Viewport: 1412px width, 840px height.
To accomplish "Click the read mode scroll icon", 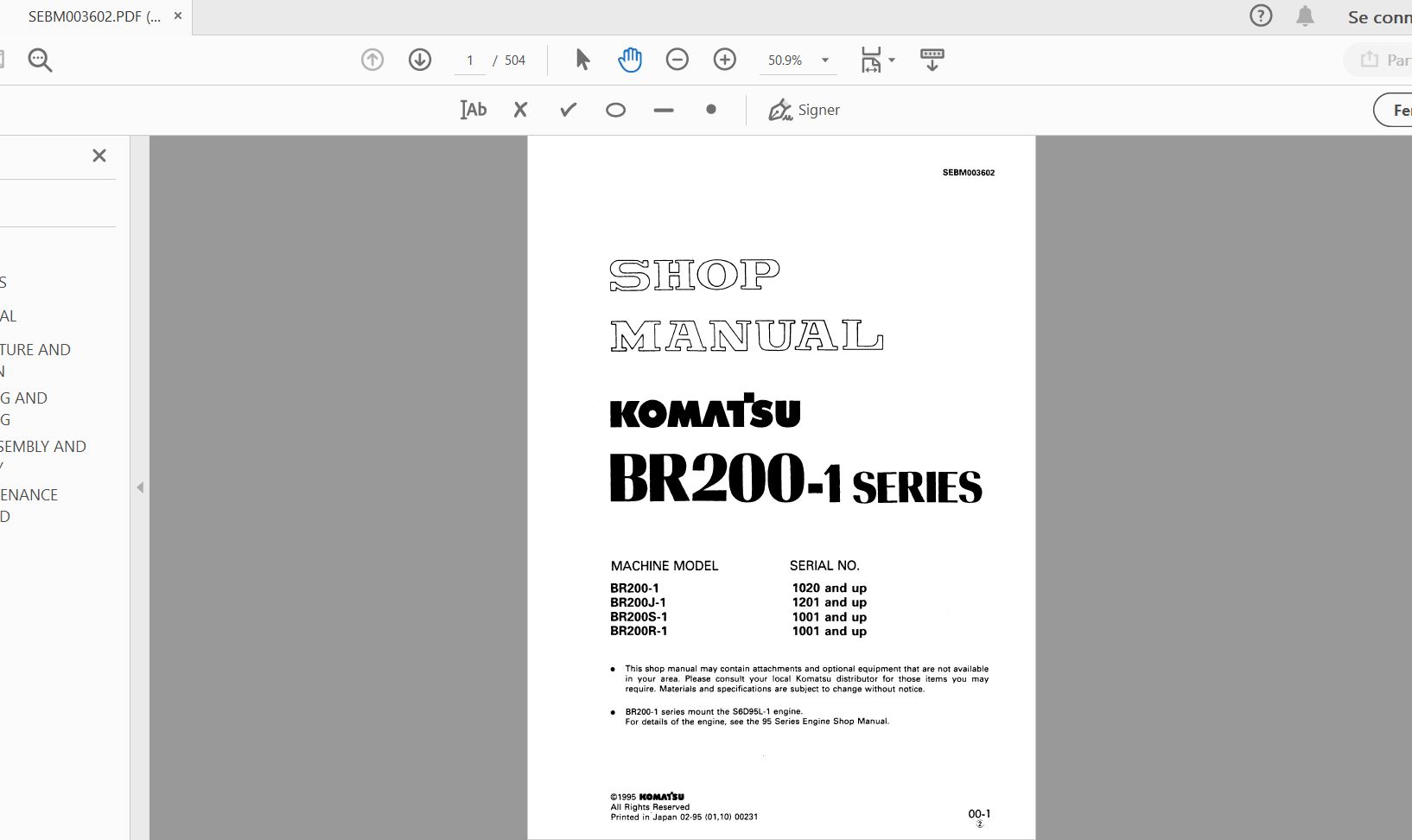I will pos(932,60).
